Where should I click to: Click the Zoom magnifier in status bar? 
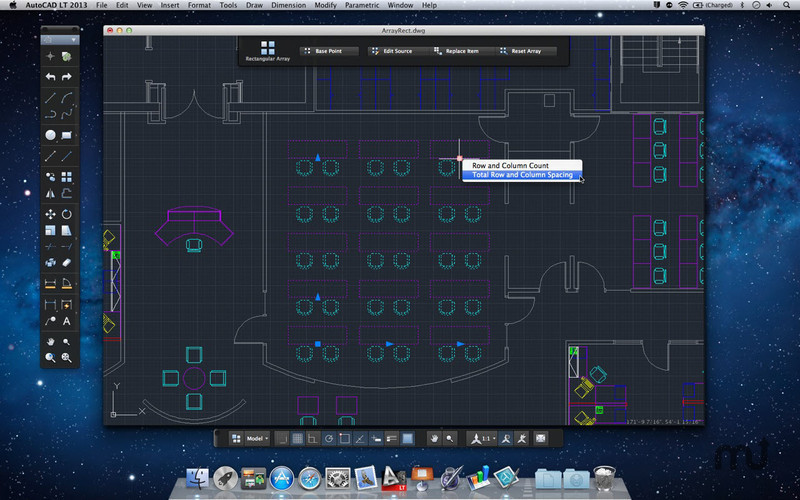[451, 438]
